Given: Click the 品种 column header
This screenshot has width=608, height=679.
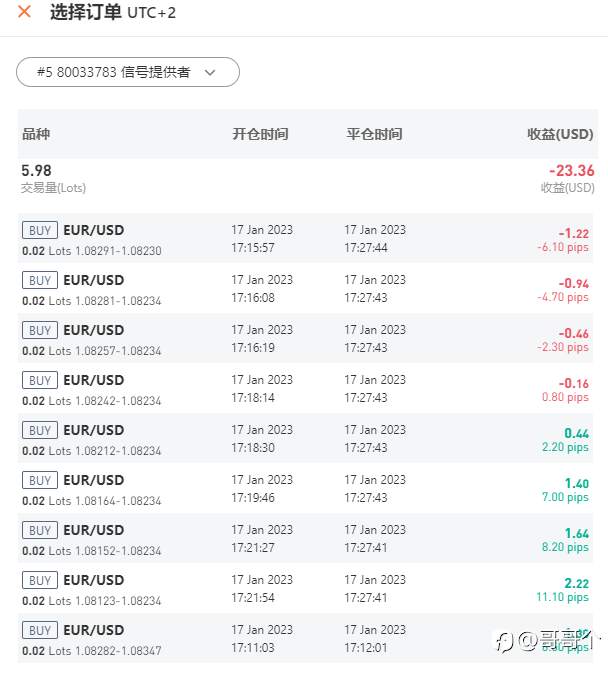Looking at the screenshot, I should [36, 134].
